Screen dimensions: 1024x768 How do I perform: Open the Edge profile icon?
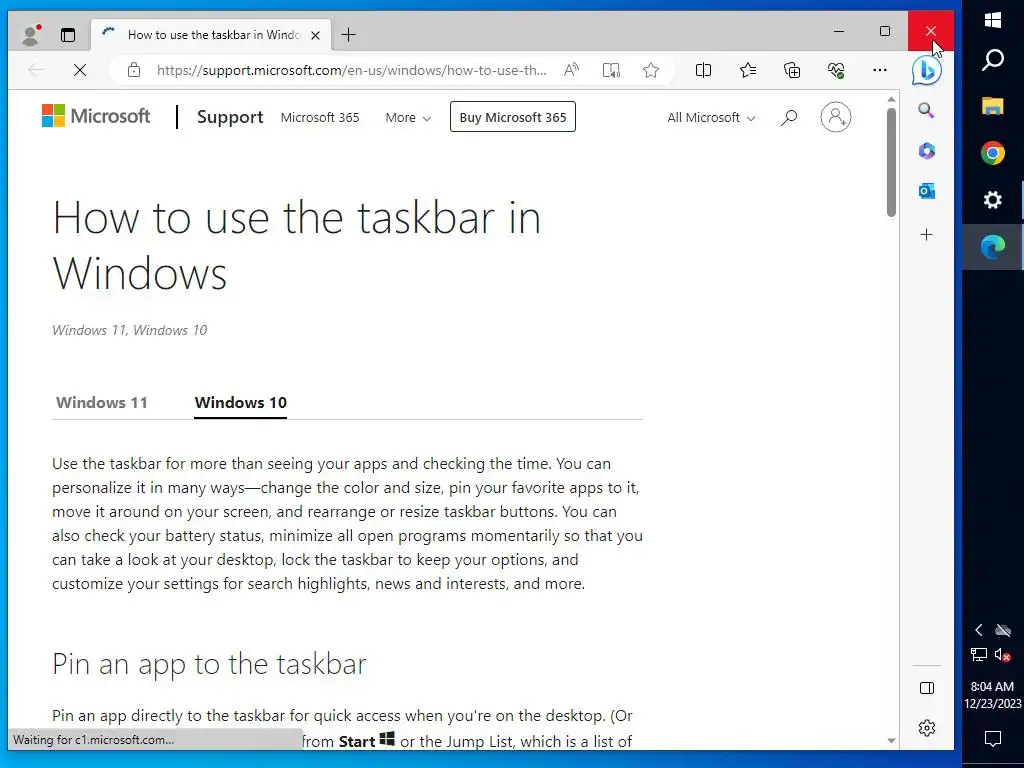coord(31,35)
